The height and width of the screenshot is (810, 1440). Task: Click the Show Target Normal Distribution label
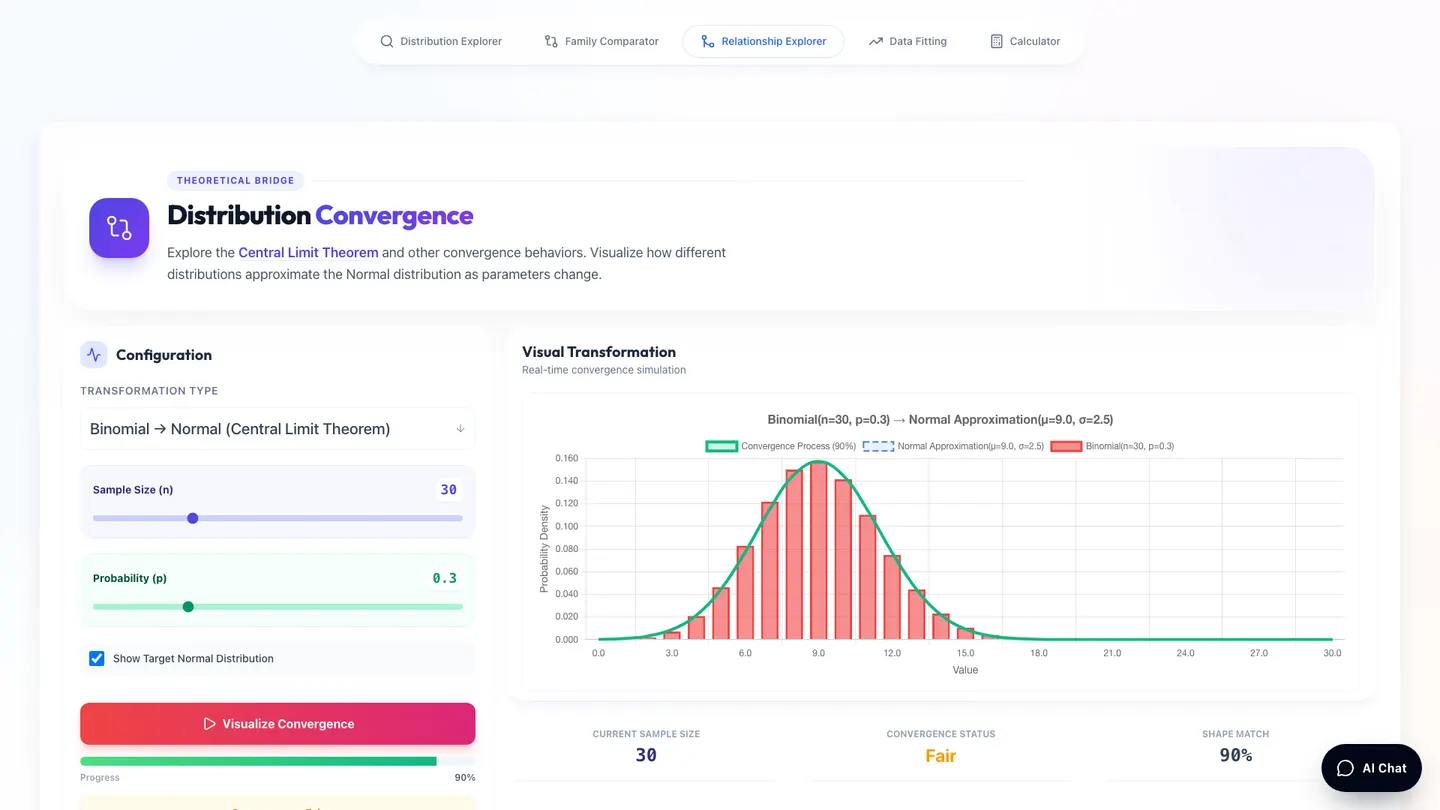193,658
